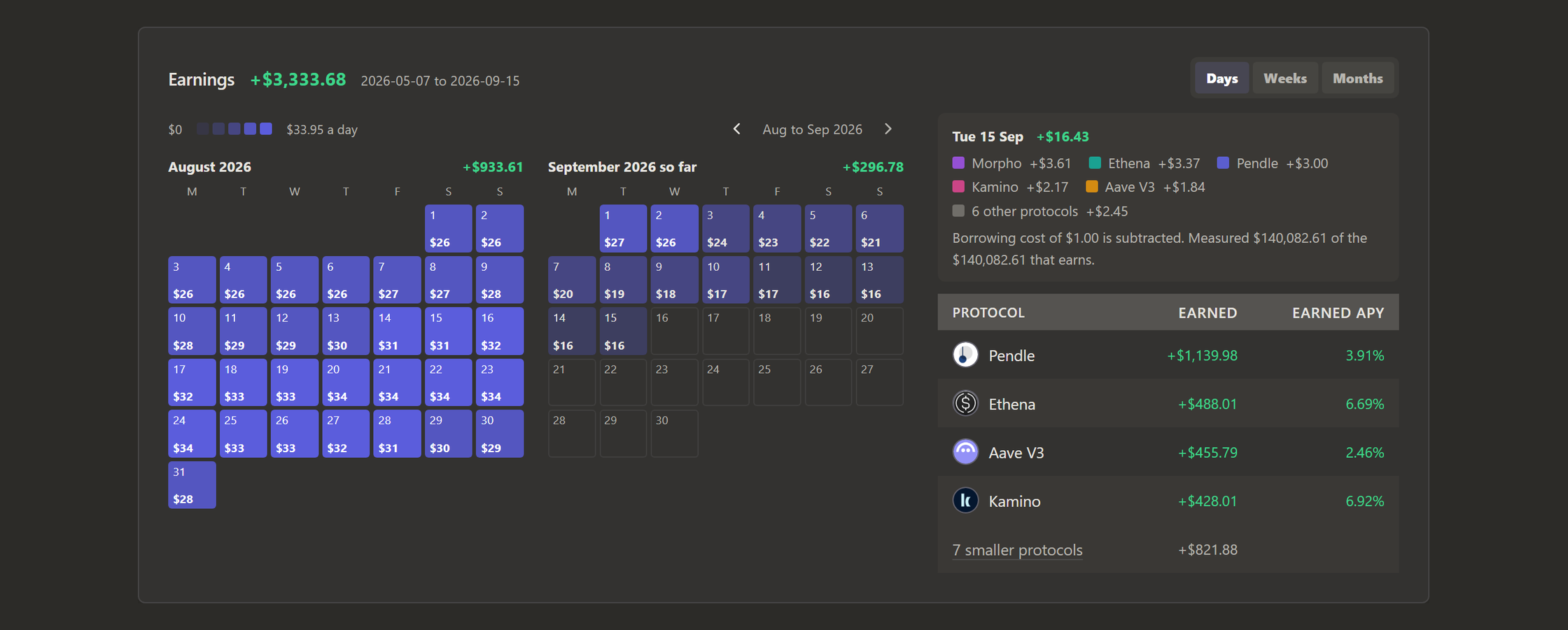Click empty September 30 cell
This screenshot has width=1568, height=630.
(x=675, y=434)
